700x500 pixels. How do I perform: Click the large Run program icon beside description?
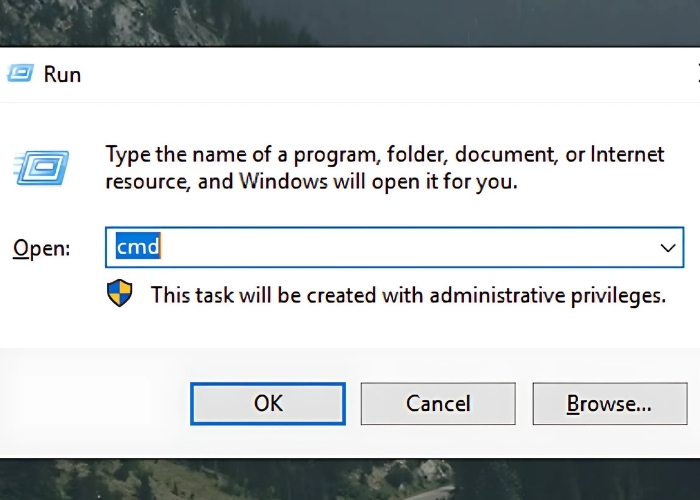click(x=42, y=168)
